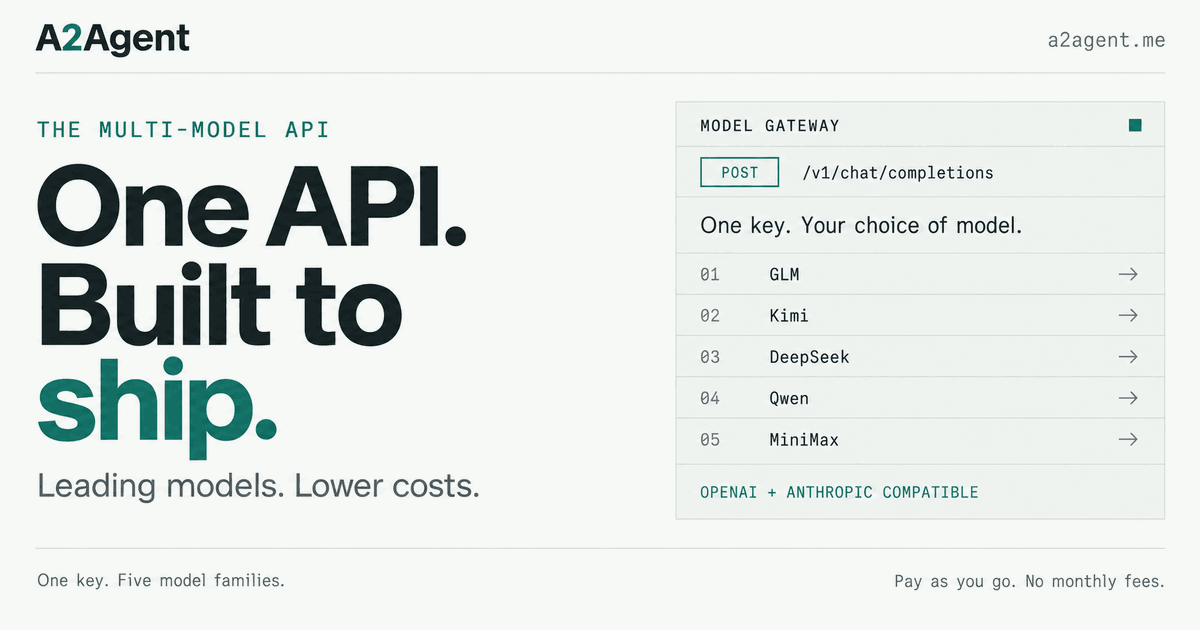Select the GLM model name
The height and width of the screenshot is (630, 1200).
click(x=784, y=274)
